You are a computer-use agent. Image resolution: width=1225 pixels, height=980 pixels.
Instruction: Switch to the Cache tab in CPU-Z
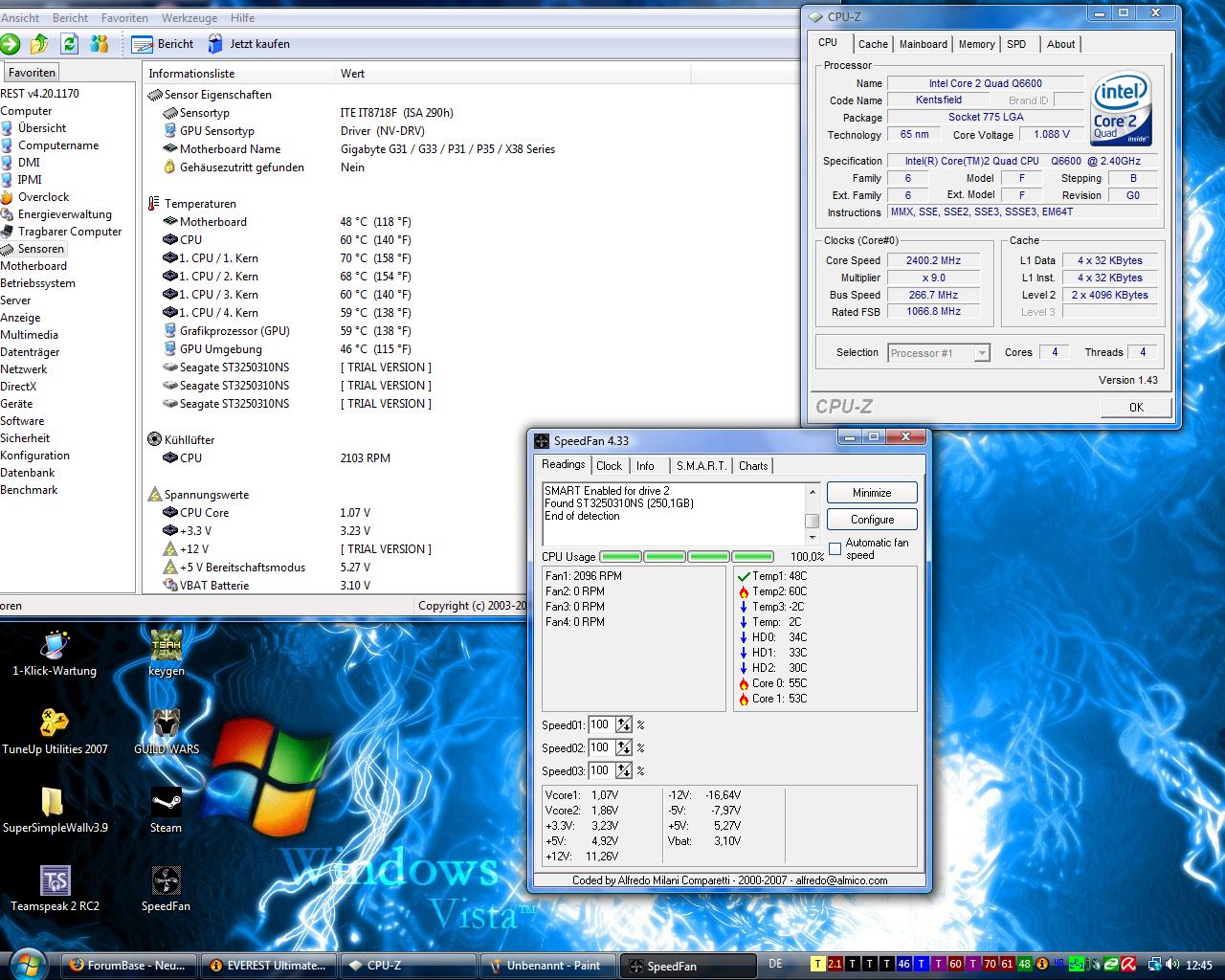click(873, 44)
